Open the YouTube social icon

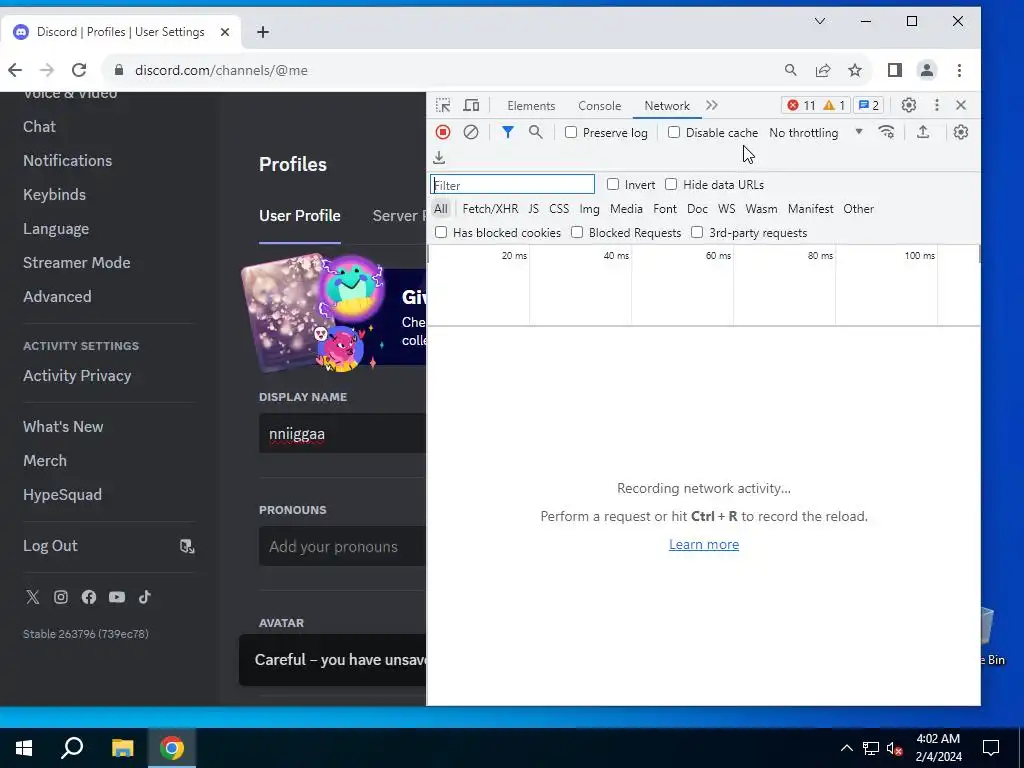117,597
